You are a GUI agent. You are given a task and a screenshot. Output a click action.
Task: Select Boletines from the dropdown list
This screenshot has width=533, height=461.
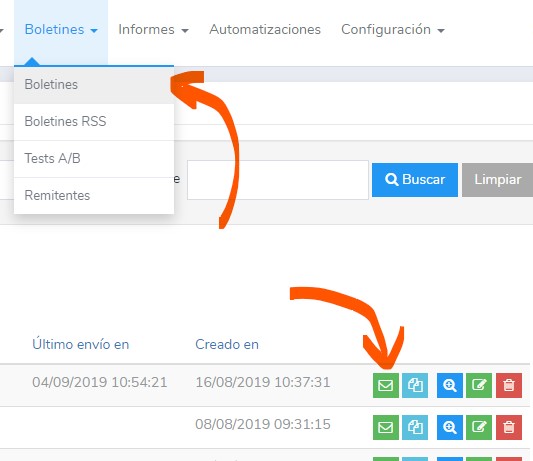(94, 85)
